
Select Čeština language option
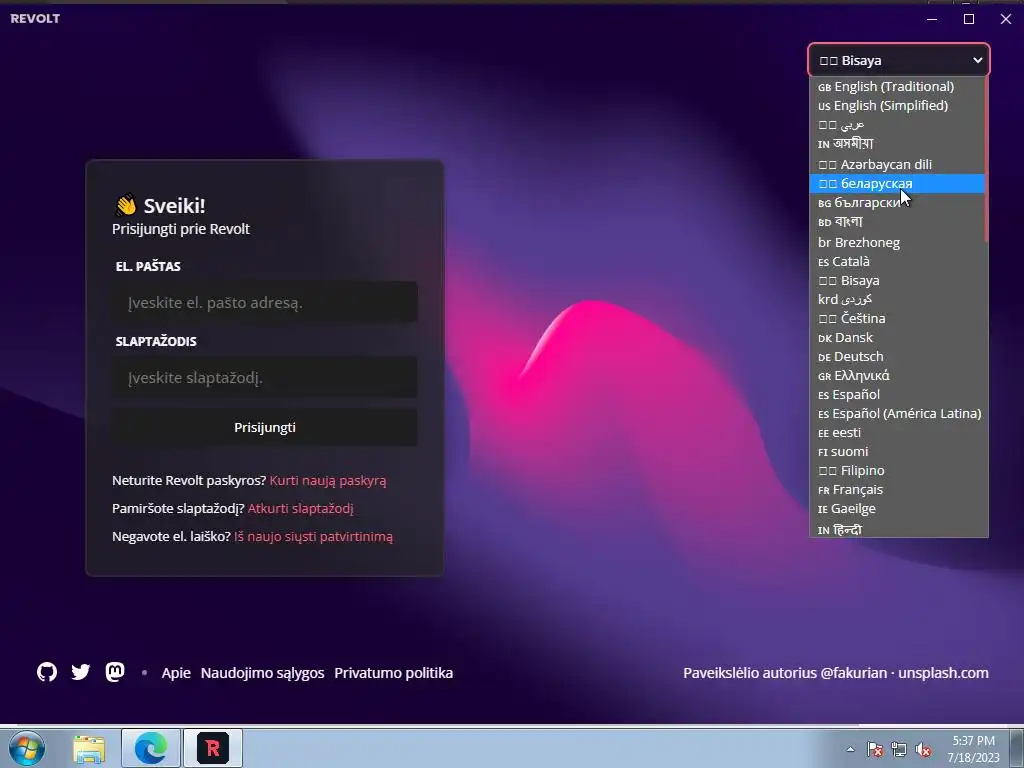click(x=897, y=318)
